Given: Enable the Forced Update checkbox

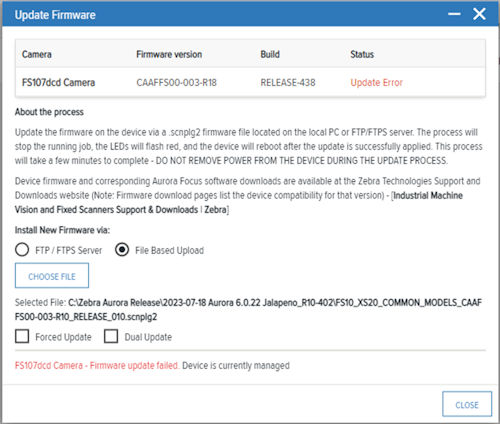Looking at the screenshot, I should tap(22, 336).
